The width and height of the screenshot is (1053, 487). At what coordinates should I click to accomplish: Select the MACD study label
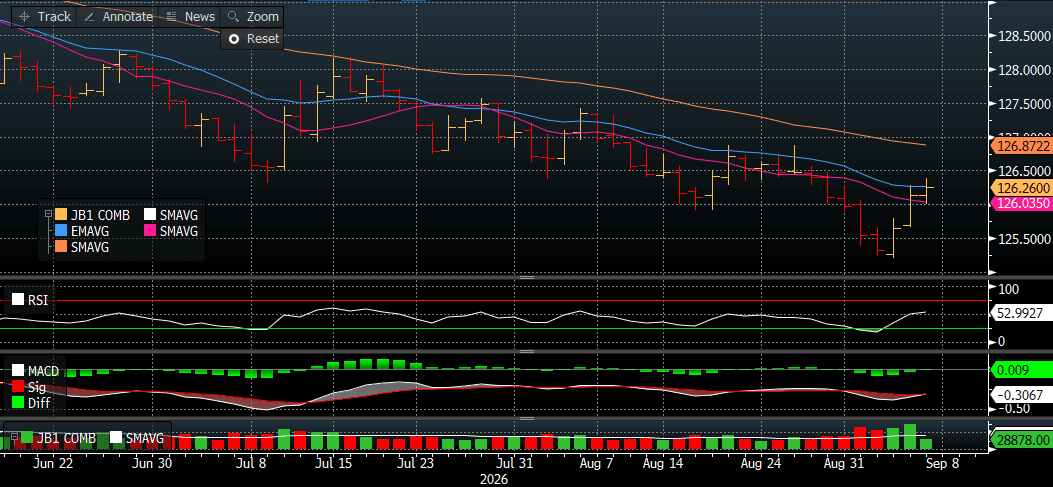(43, 371)
